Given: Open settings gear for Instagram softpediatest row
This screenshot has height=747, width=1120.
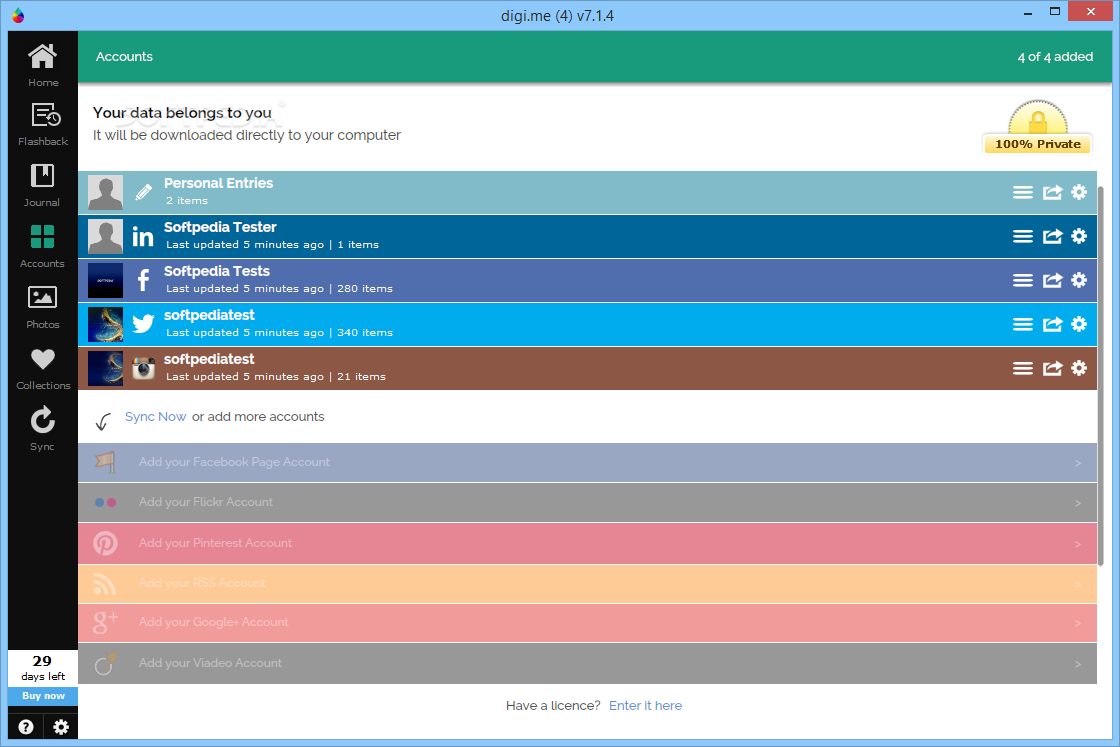Looking at the screenshot, I should (1079, 368).
